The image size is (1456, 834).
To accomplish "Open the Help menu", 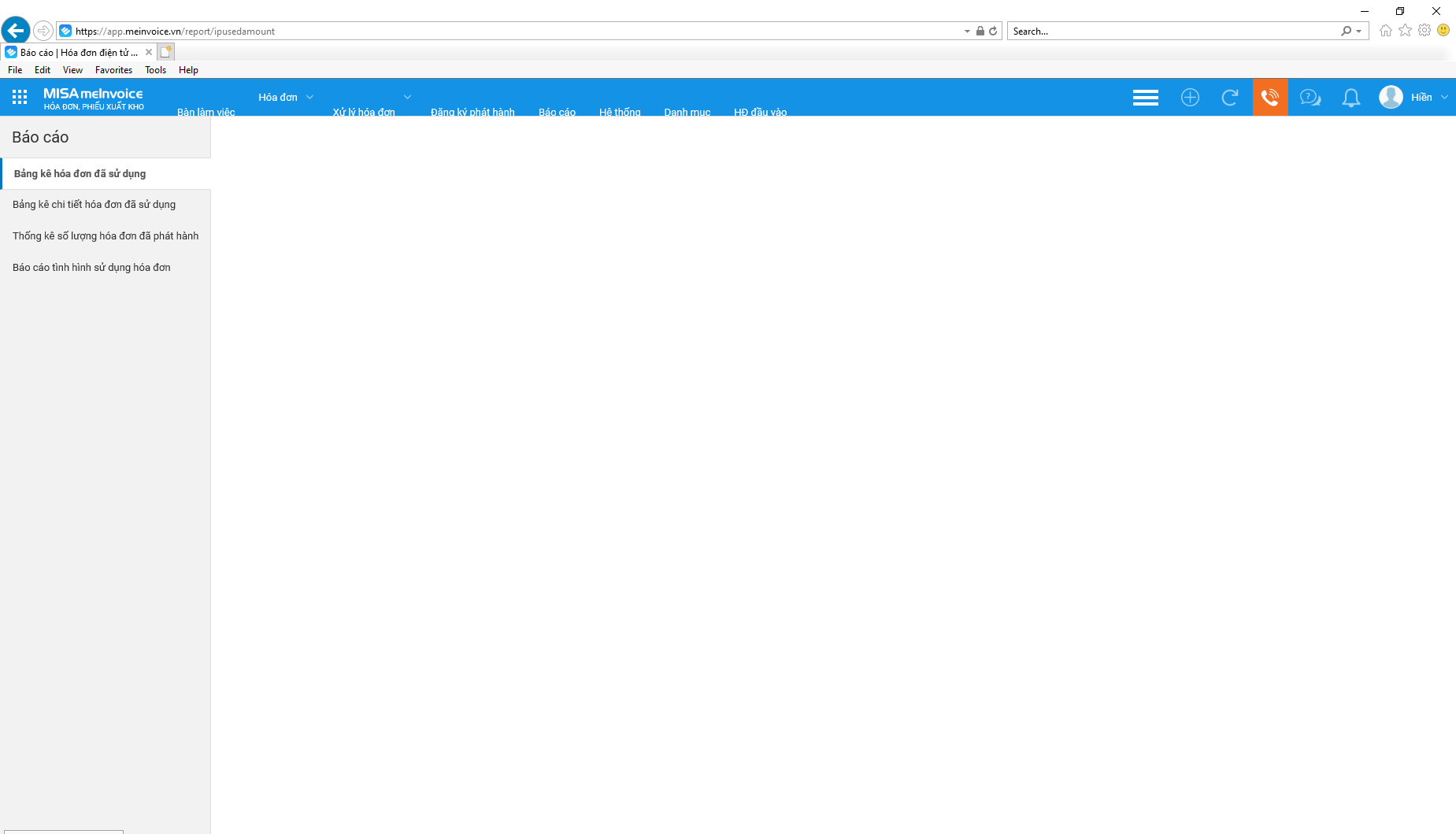I will point(188,70).
